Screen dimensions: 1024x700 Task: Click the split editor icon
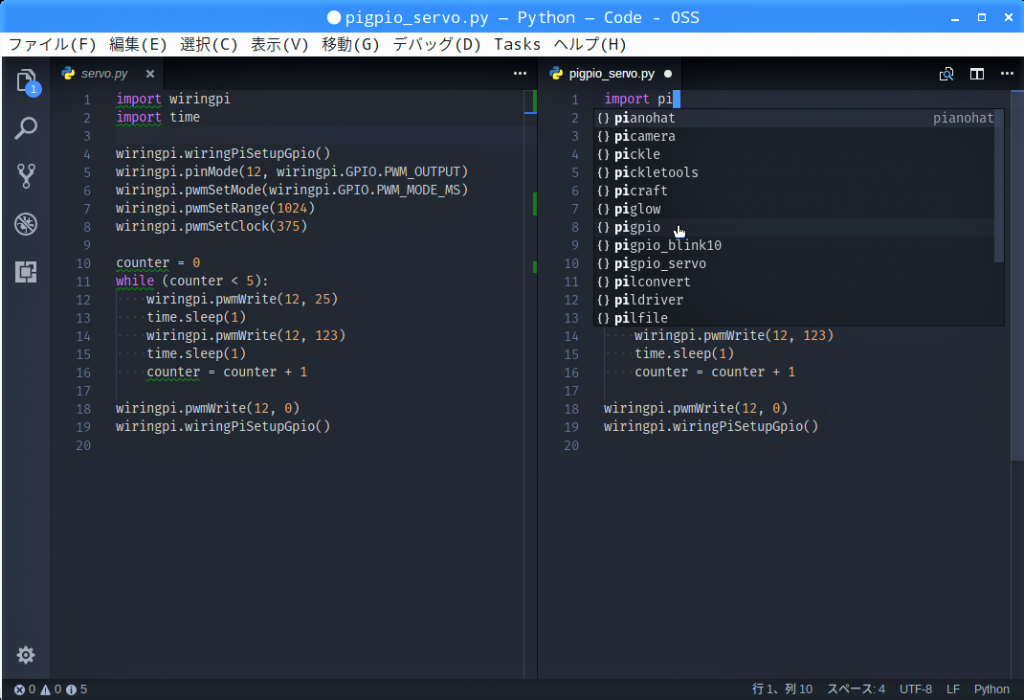[977, 74]
